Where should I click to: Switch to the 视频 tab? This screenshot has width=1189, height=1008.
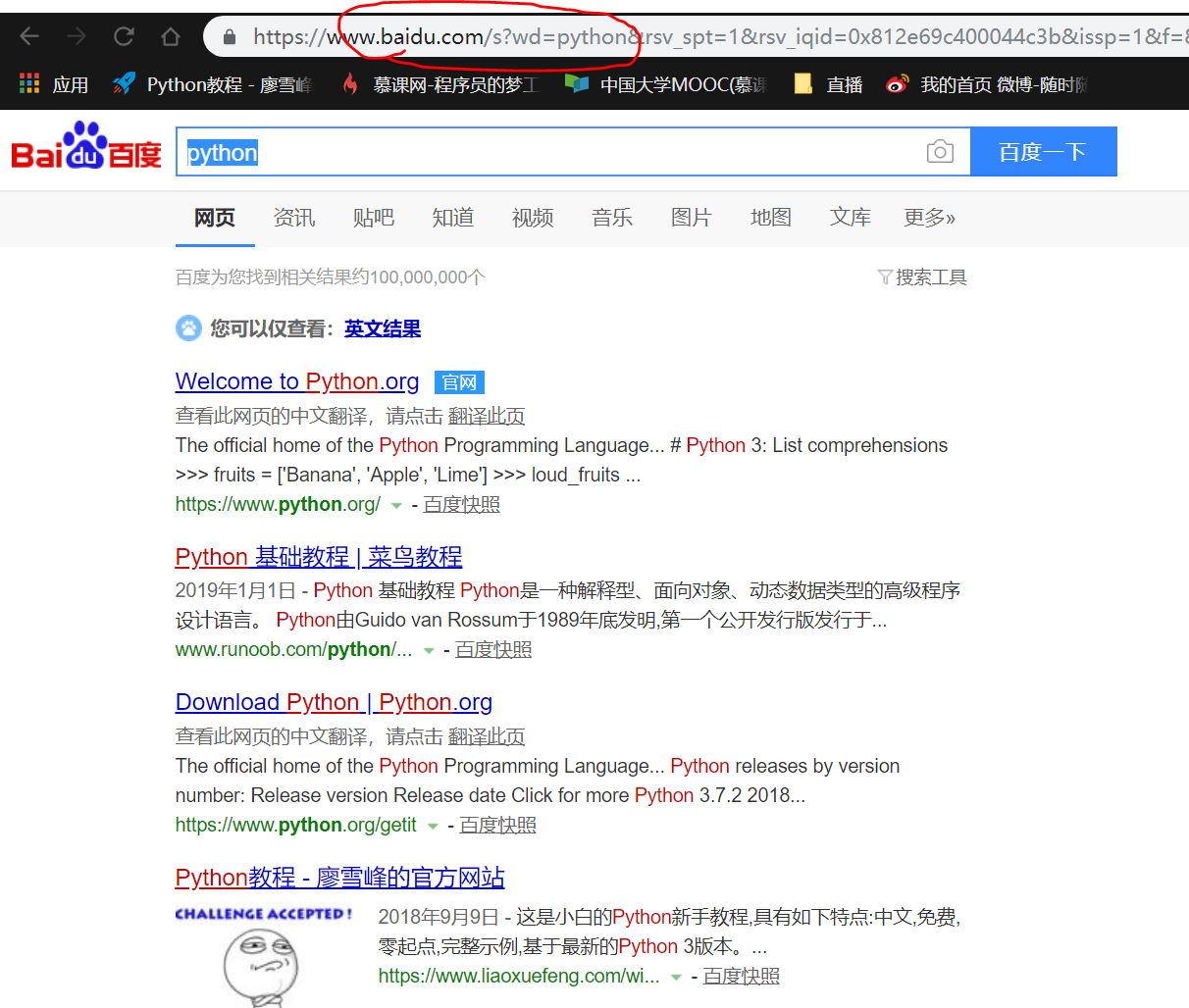tap(533, 218)
